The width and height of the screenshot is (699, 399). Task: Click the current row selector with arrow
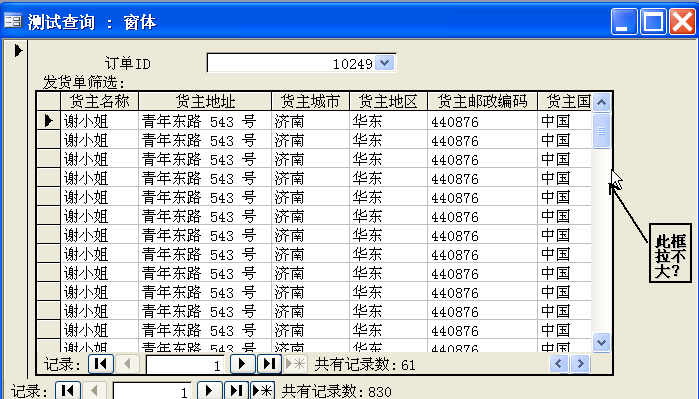coord(49,120)
